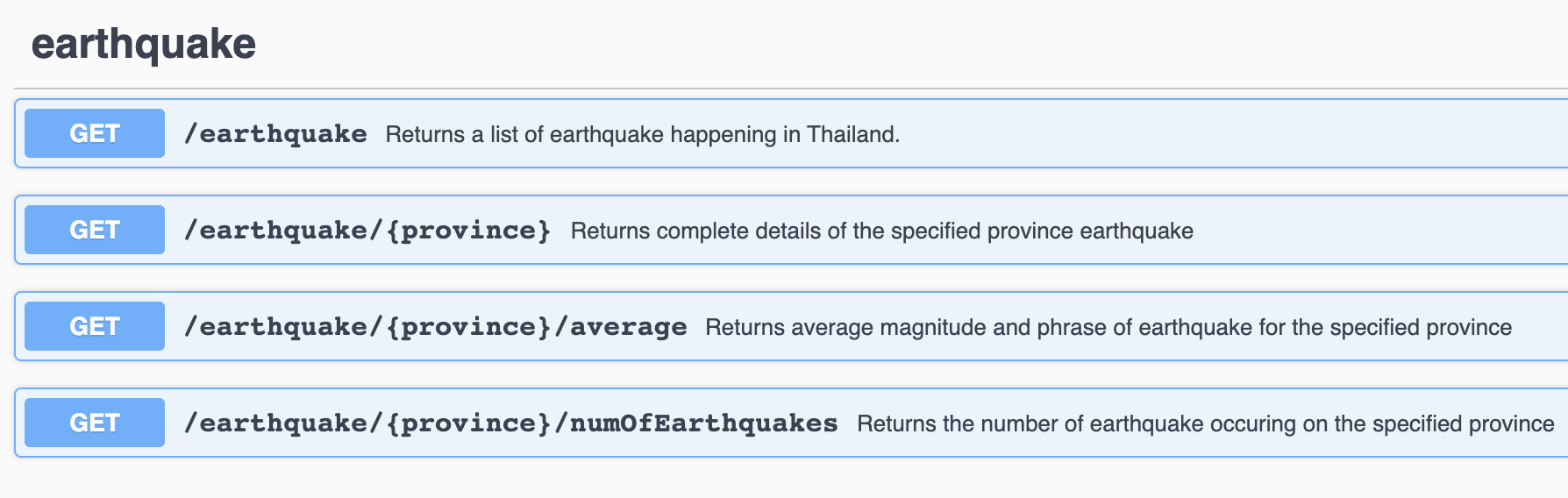Expand operation returning average magnitude and phrase
The image size is (1568, 498).
coord(1108,327)
